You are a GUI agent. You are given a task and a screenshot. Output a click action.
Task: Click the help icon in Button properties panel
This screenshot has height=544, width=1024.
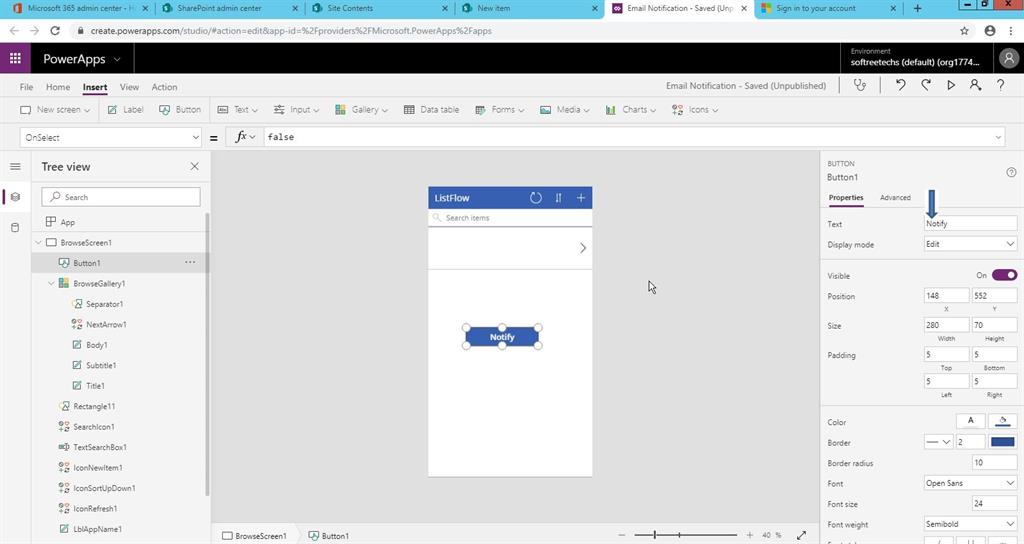pos(1011,172)
